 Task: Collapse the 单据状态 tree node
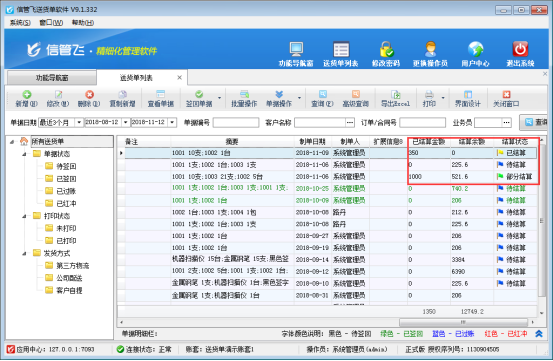coord(24,154)
